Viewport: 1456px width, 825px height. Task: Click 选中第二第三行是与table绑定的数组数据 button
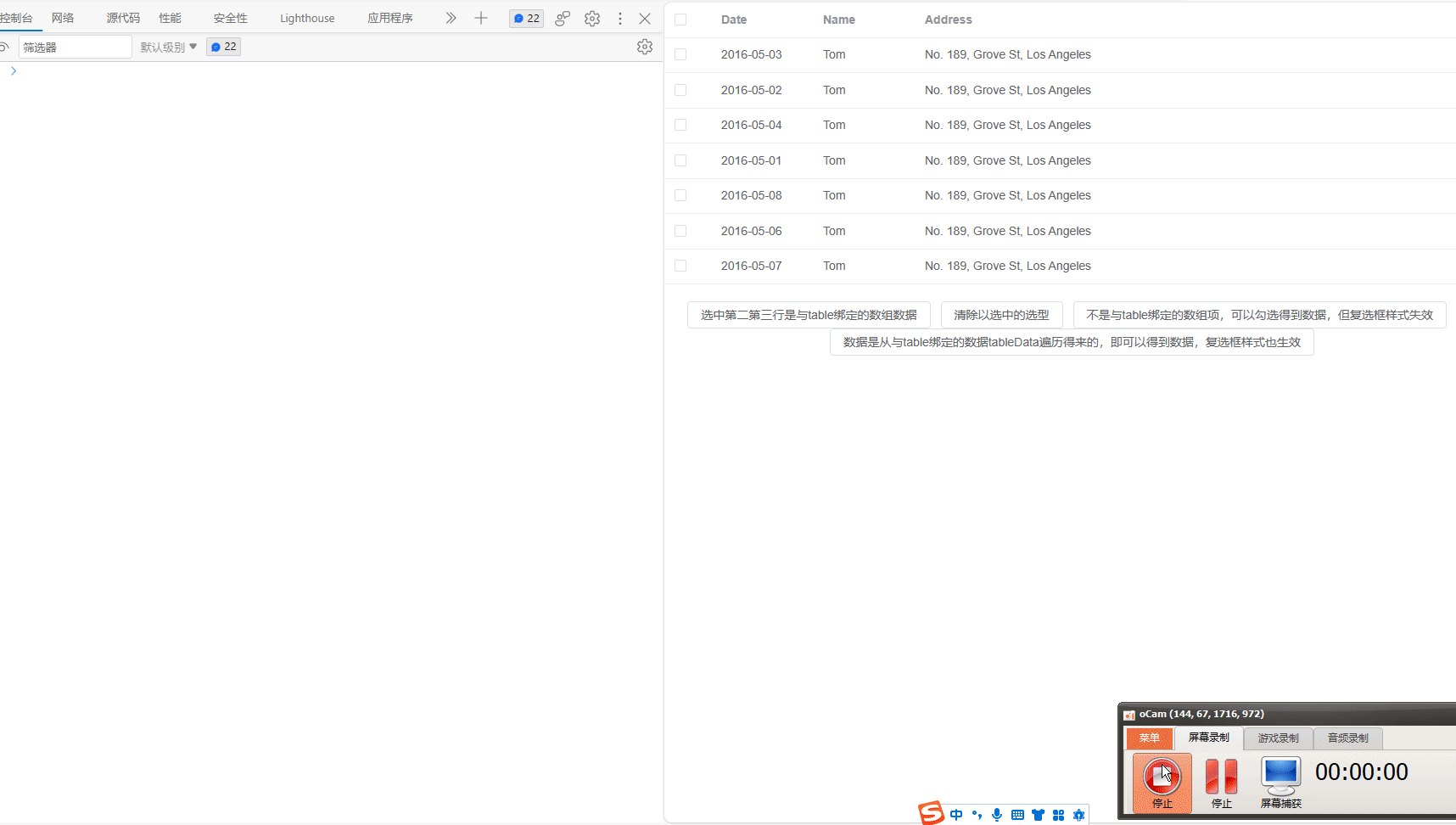point(809,315)
